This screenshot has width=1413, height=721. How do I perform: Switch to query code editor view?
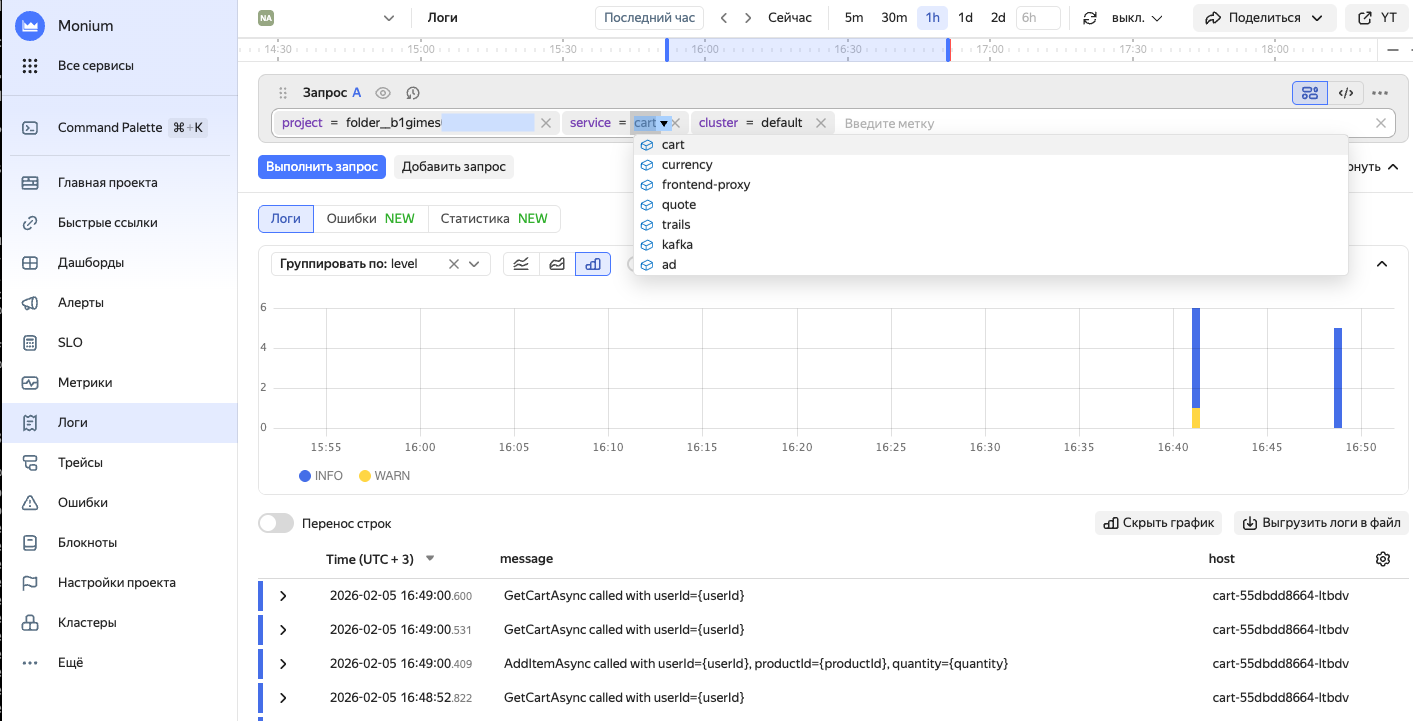[1346, 93]
